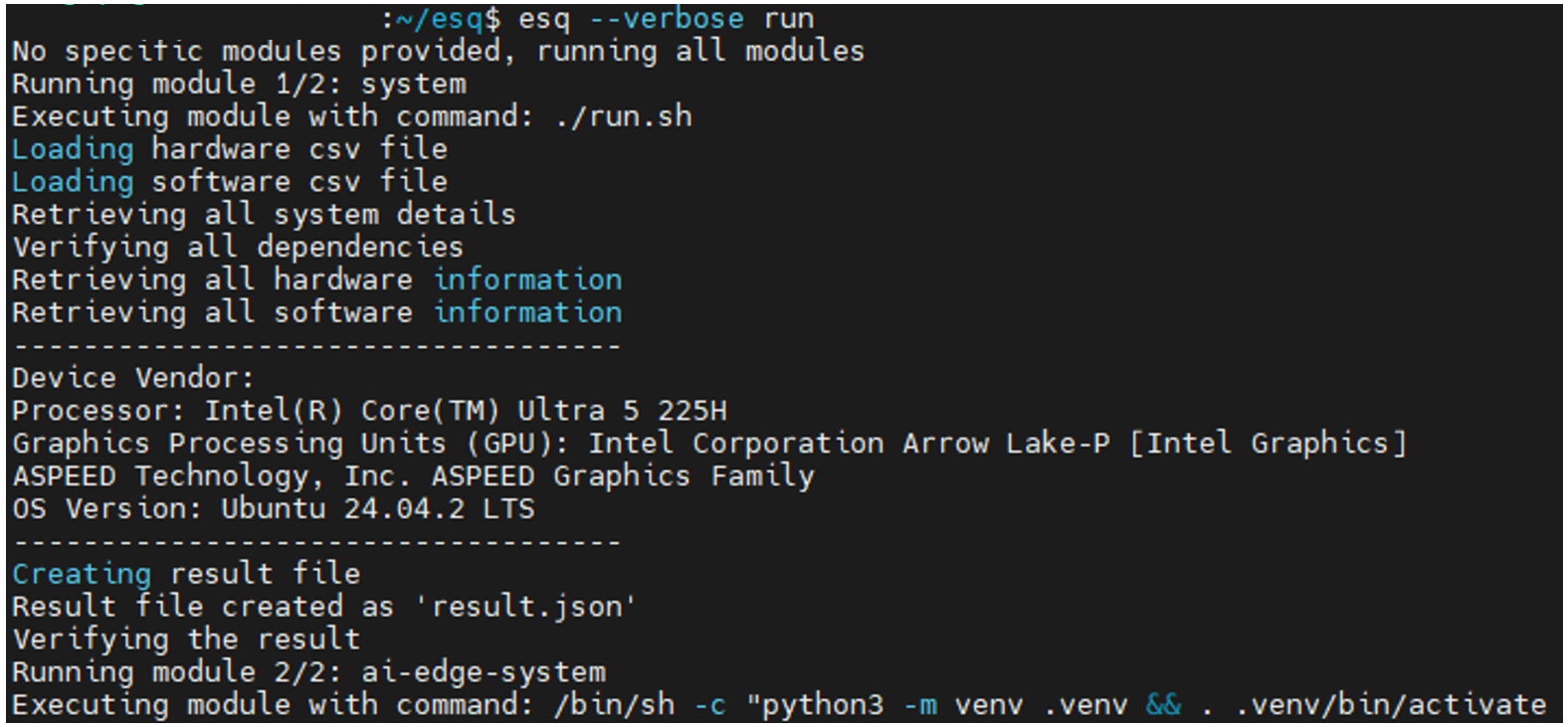The height and width of the screenshot is (727, 1568).
Task: Click the 'Verifying all dependencies' line
Action: [237, 248]
